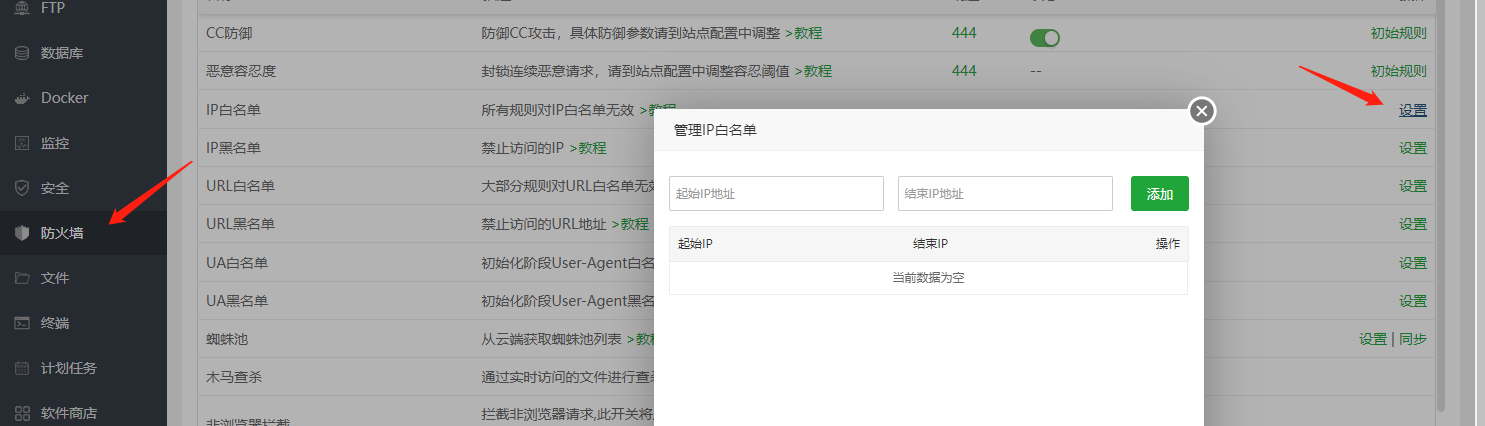Click the page vertical scrollbar
Screen dimensions: 1485x426
pyautogui.click(x=1441, y=205)
